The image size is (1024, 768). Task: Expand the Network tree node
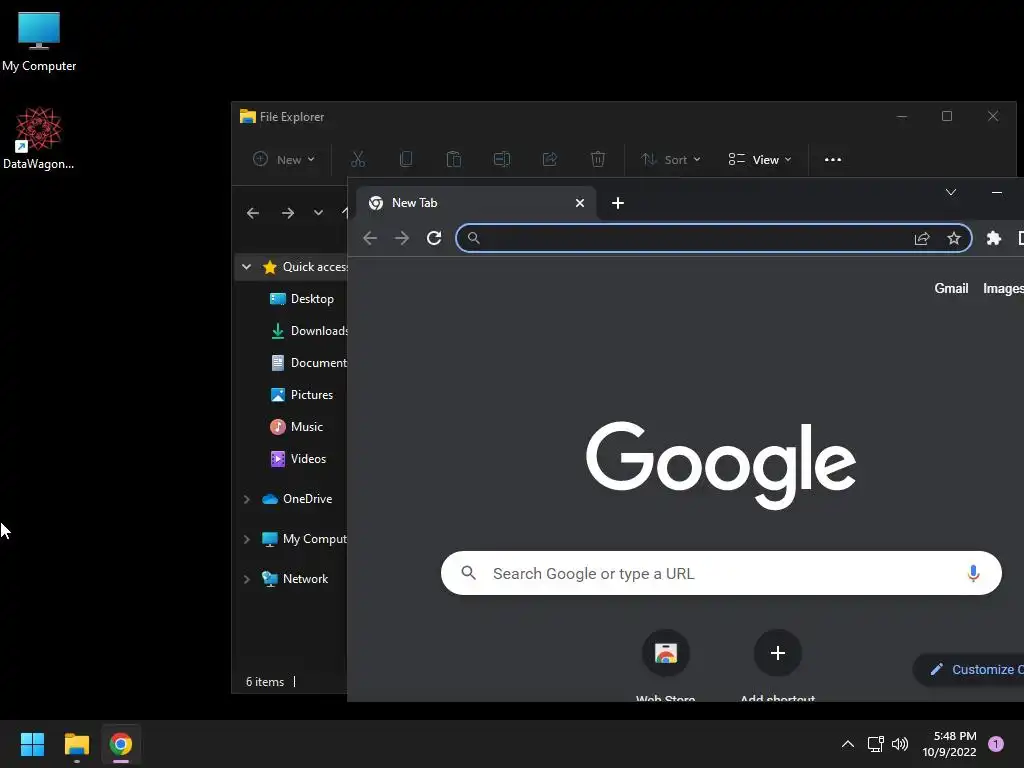tap(246, 579)
